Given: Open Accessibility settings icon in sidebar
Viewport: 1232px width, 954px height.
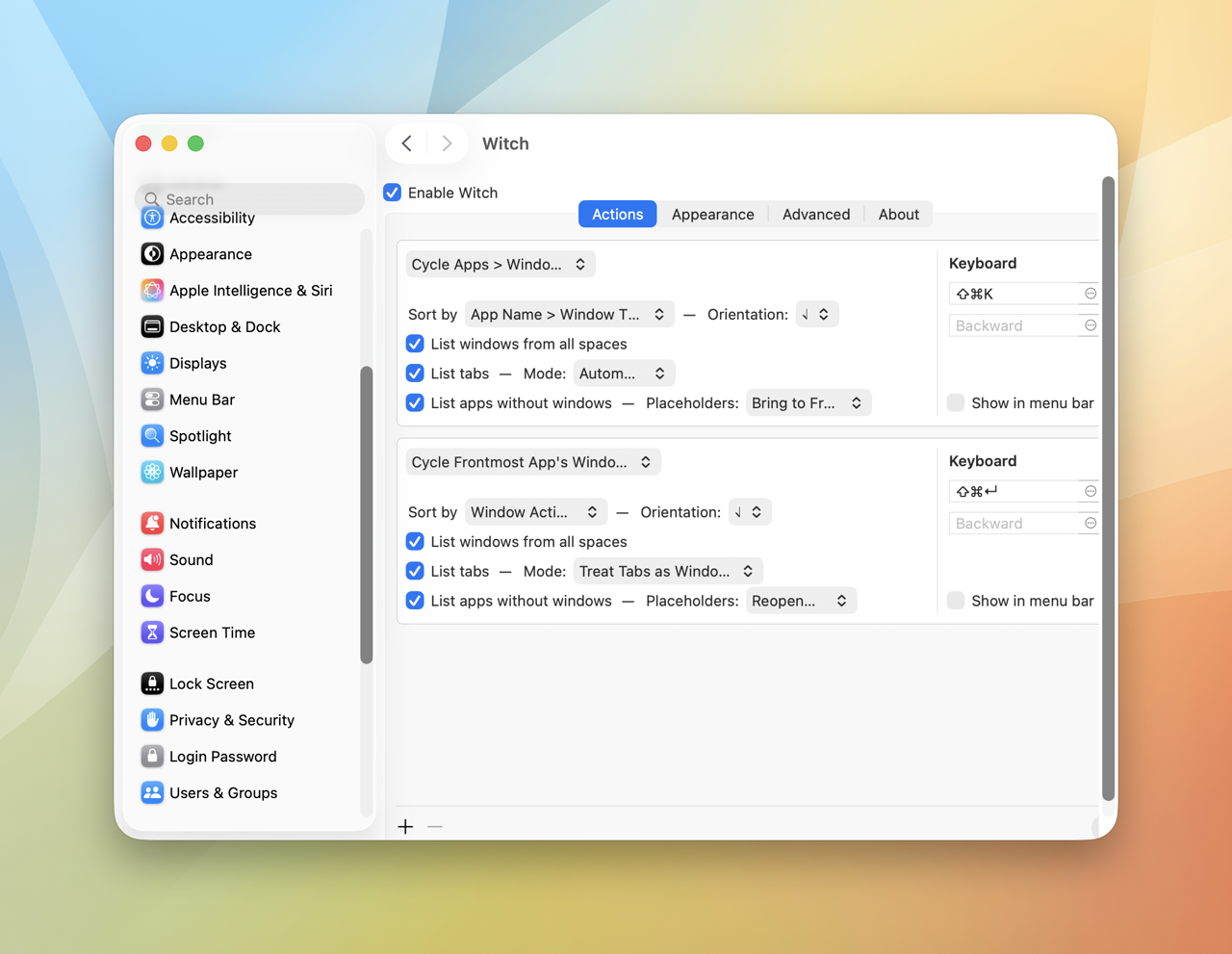Looking at the screenshot, I should click(x=152, y=219).
